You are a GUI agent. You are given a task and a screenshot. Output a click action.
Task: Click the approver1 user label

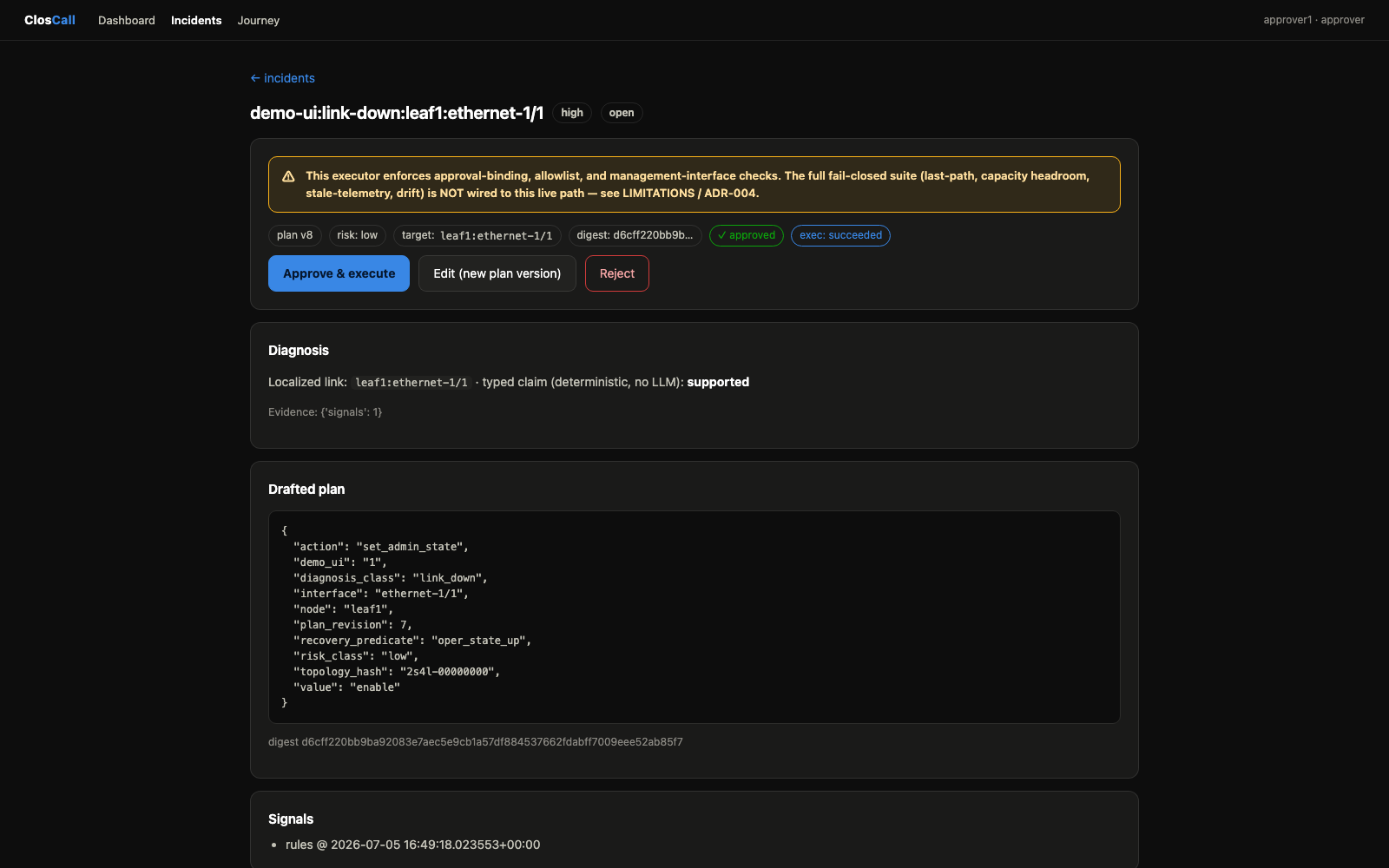pos(1313,20)
